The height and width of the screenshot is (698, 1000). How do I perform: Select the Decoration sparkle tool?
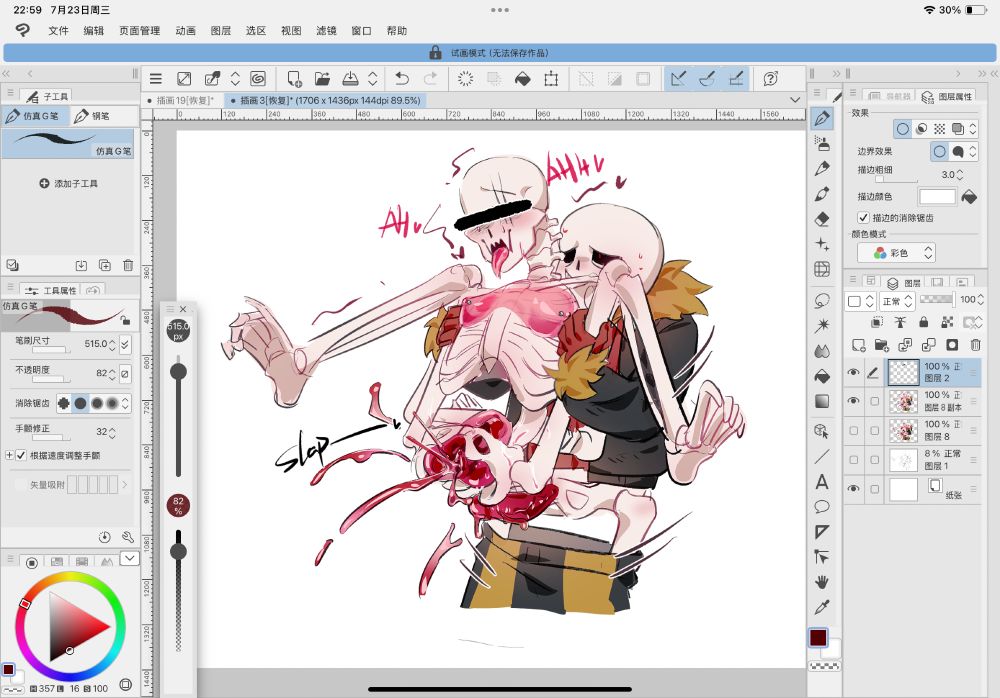click(x=822, y=244)
